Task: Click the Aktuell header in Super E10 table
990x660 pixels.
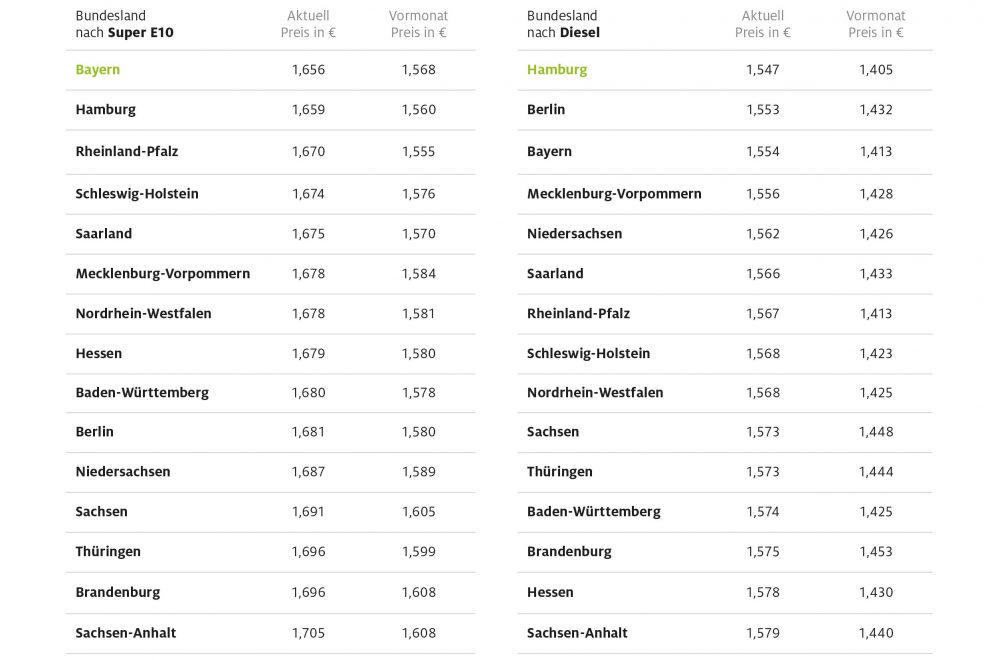Action: (308, 25)
